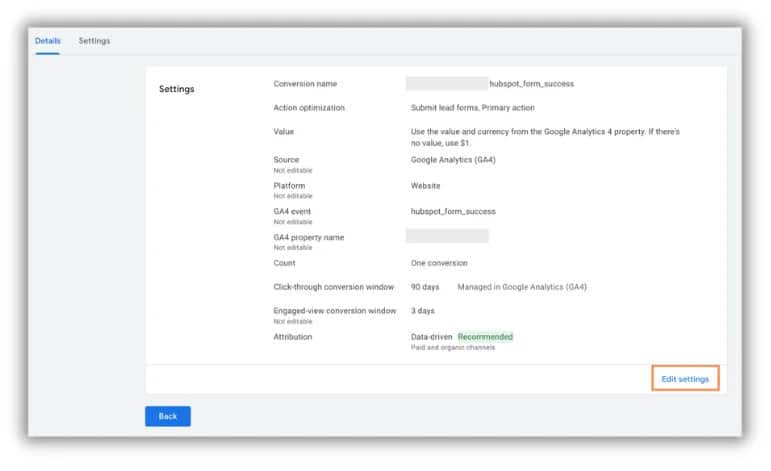Click the Platform label
Screen dimensions: 771x471
pyautogui.click(x=289, y=186)
